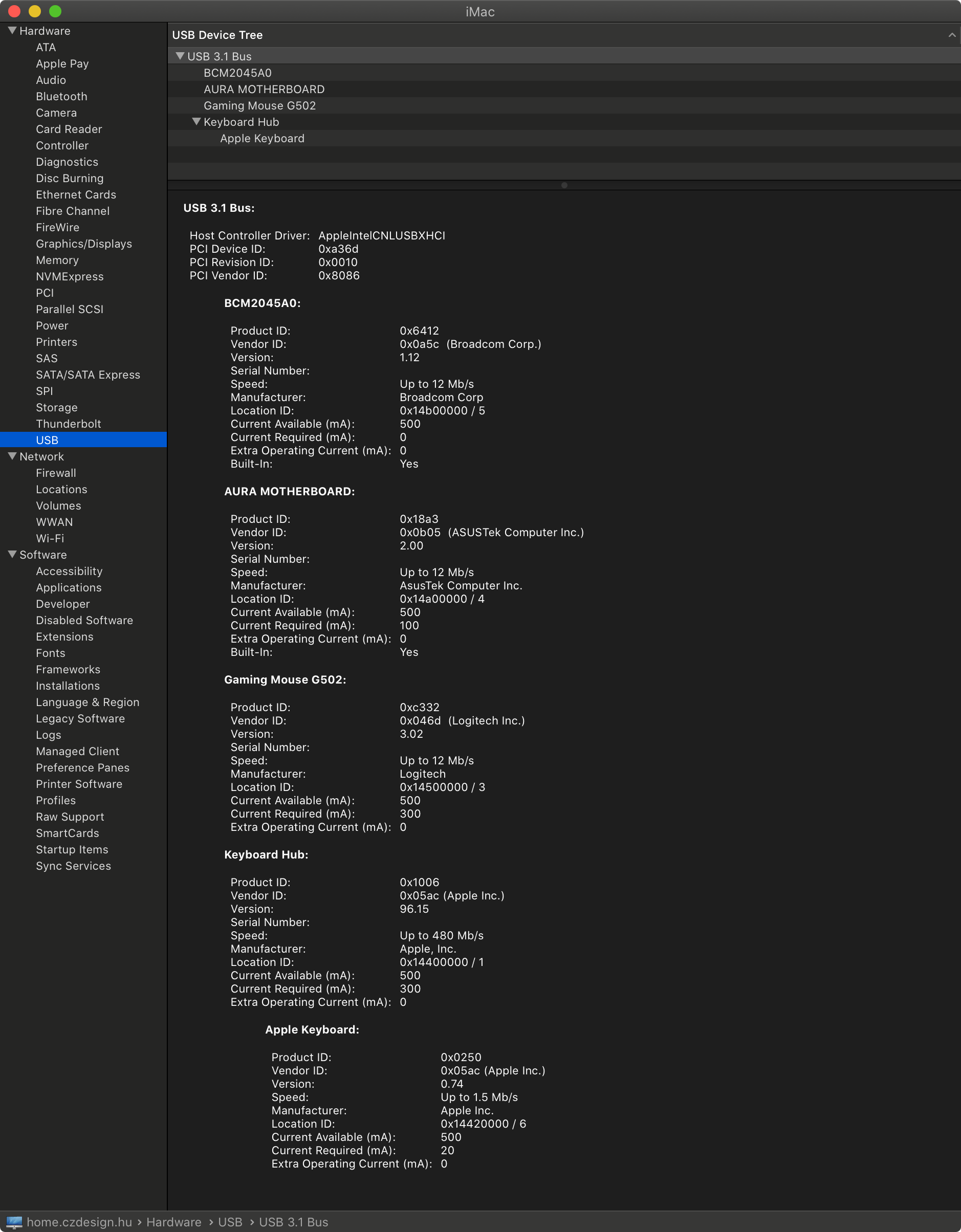
Task: Collapse the Software section triangle
Action: 12,555
